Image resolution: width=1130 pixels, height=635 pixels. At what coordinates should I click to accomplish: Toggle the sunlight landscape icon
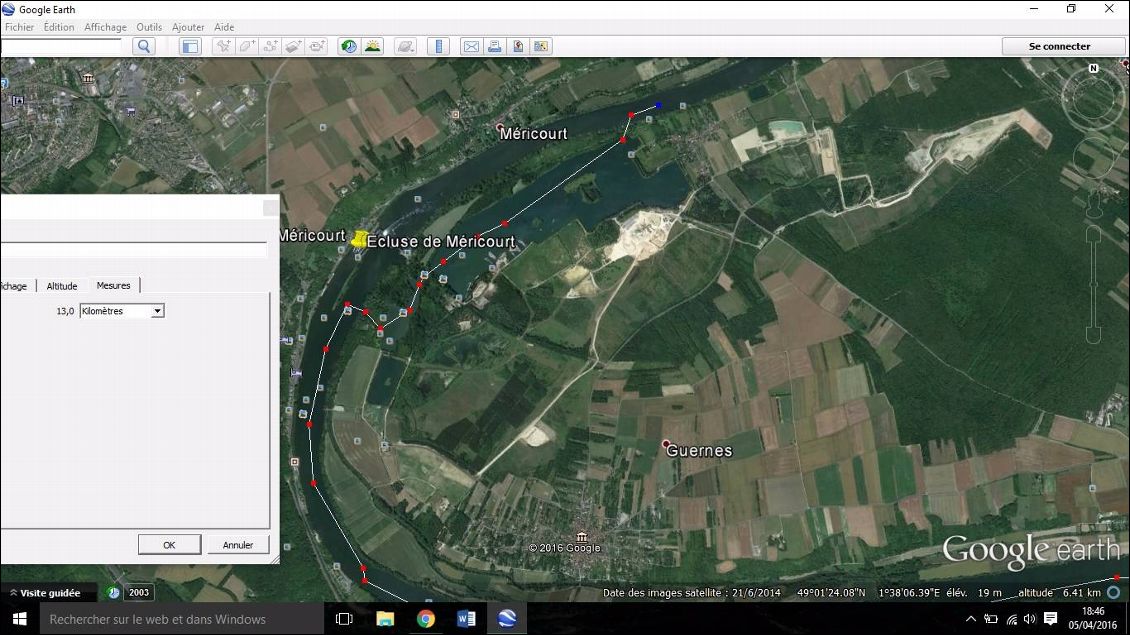pyautogui.click(x=373, y=46)
